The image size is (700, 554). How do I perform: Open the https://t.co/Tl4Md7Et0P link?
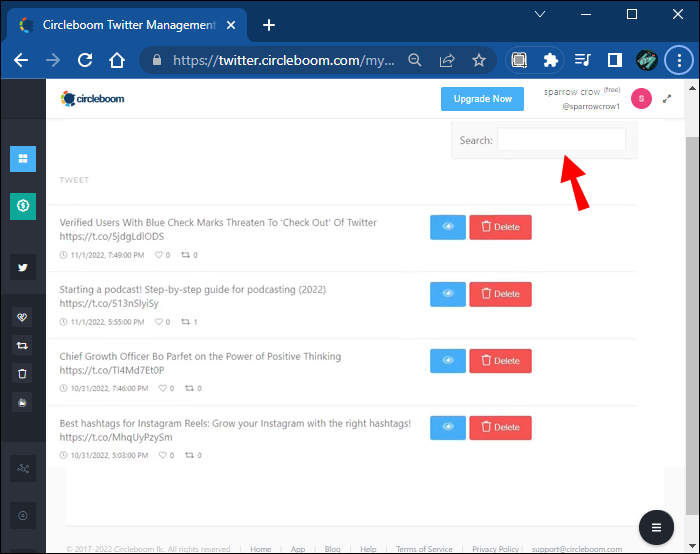(112, 370)
